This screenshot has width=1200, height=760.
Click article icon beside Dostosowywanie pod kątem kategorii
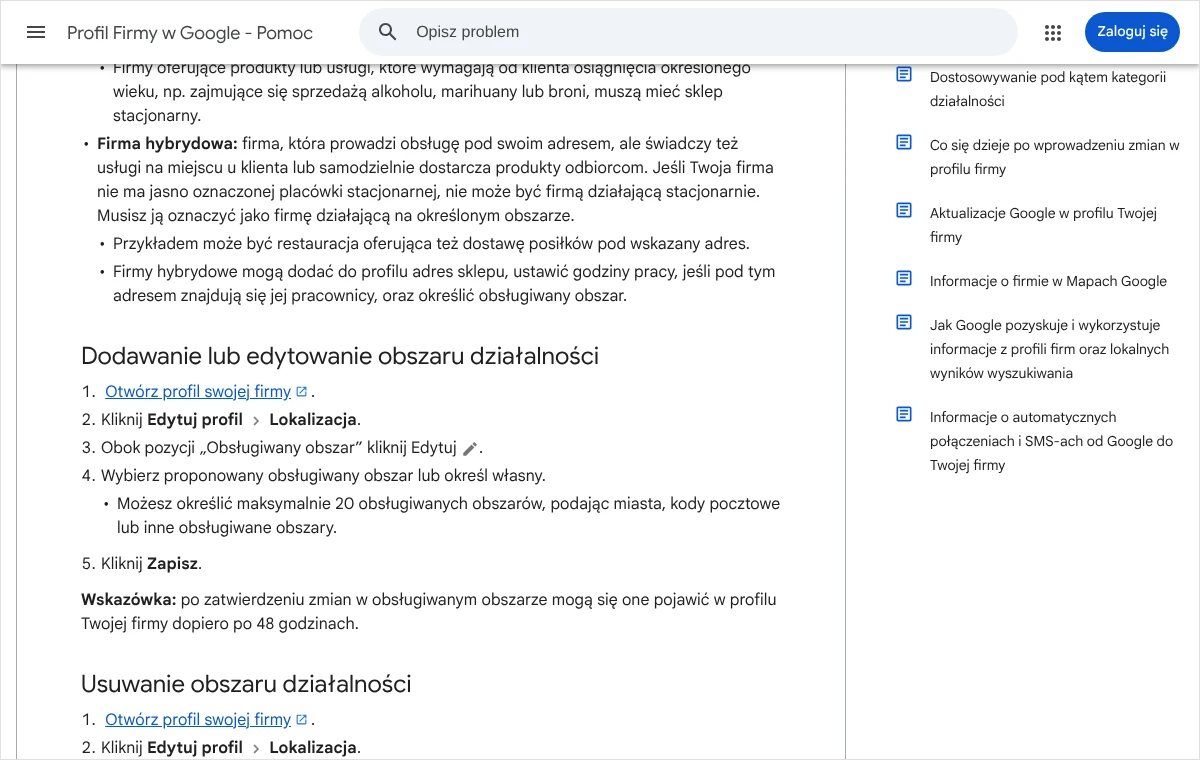[904, 75]
